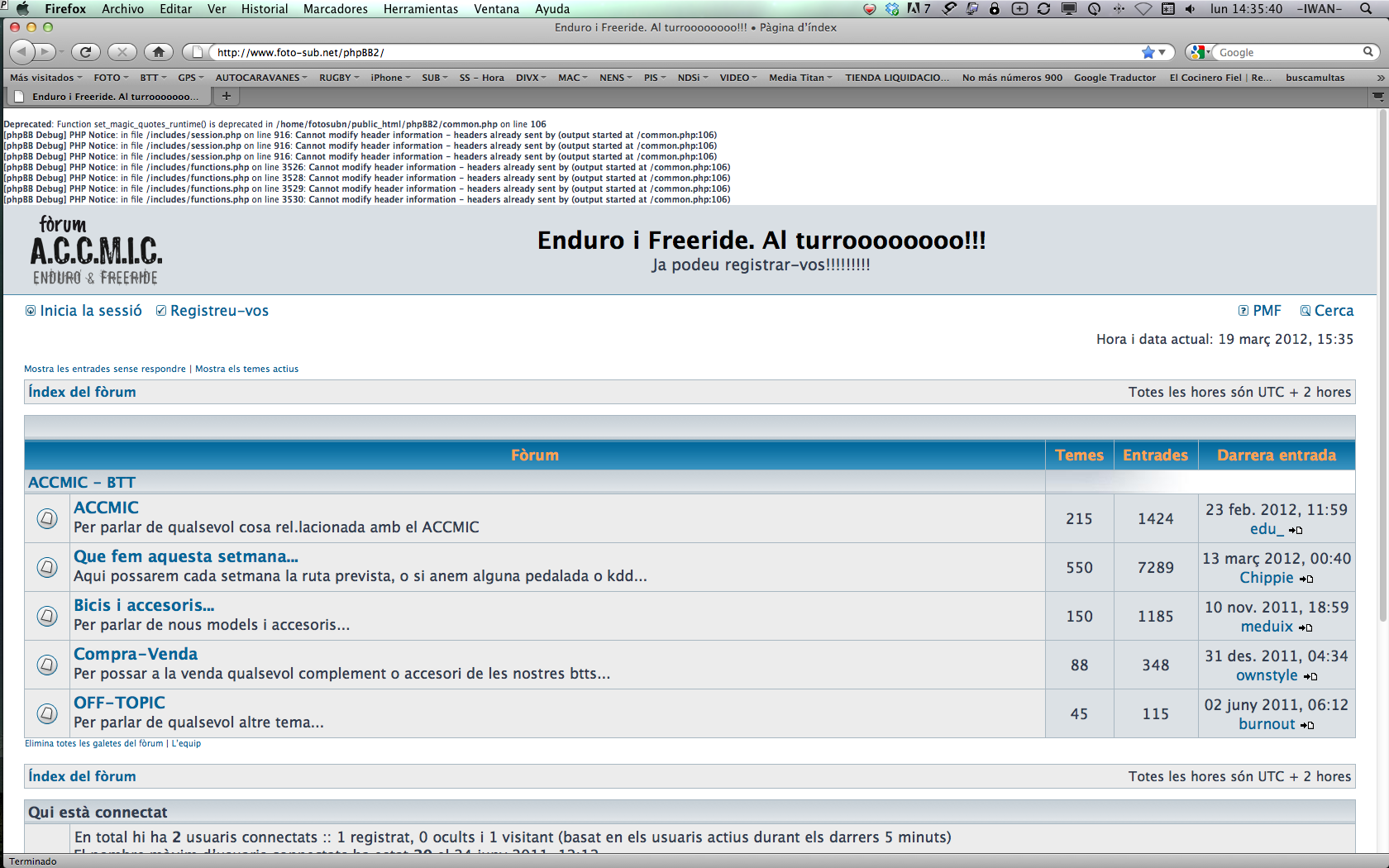Click the Firefox Home icon

[159, 51]
